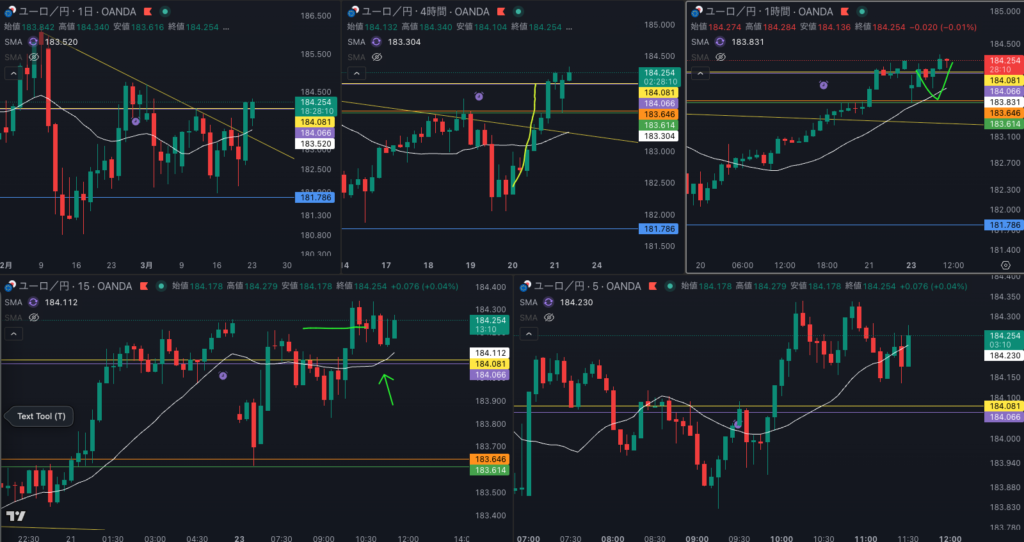
Task: Toggle visibility of hidden SMA on daily chart
Action: point(33,57)
